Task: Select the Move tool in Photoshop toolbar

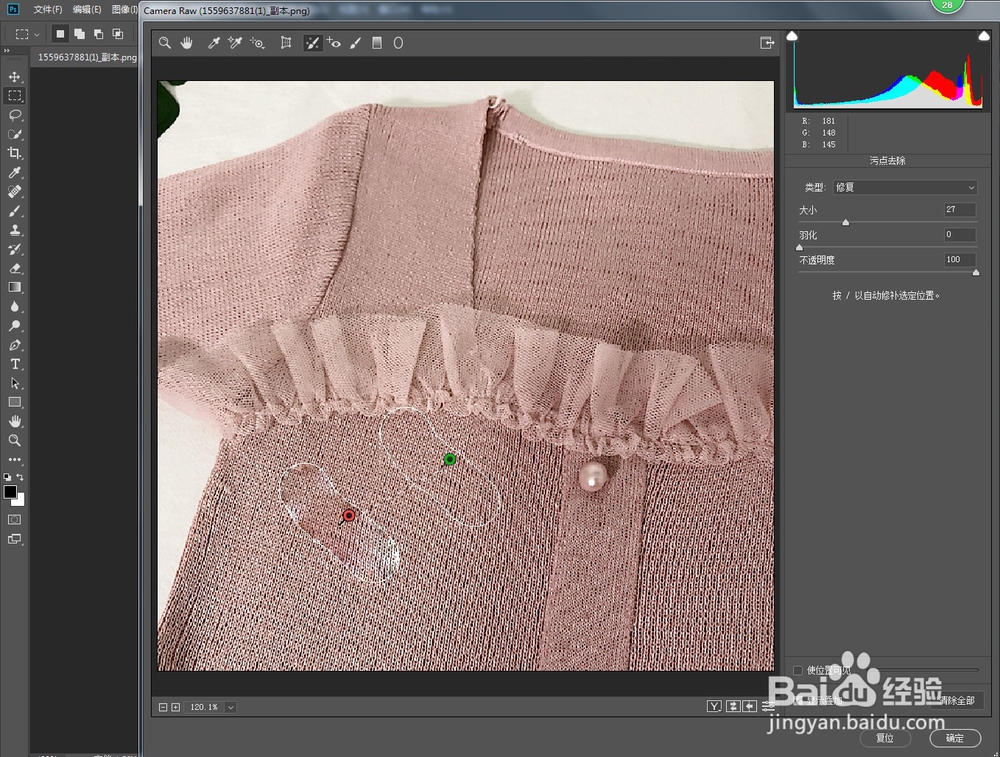Action: tap(15, 77)
